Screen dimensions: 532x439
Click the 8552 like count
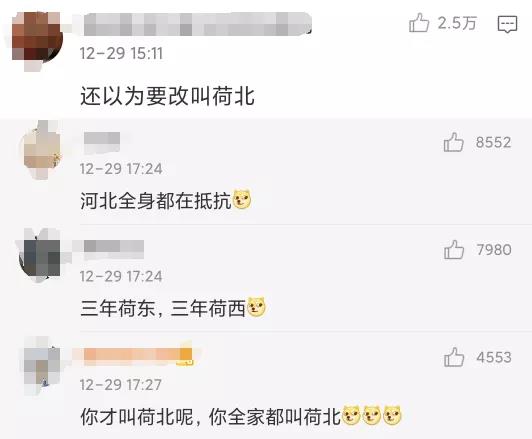(493, 142)
